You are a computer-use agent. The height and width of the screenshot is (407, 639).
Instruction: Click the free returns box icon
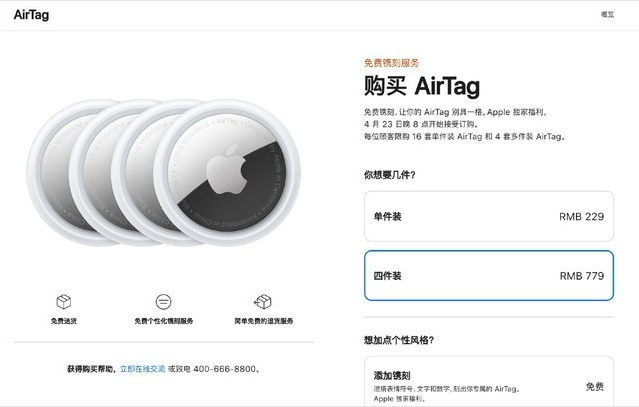(x=263, y=302)
